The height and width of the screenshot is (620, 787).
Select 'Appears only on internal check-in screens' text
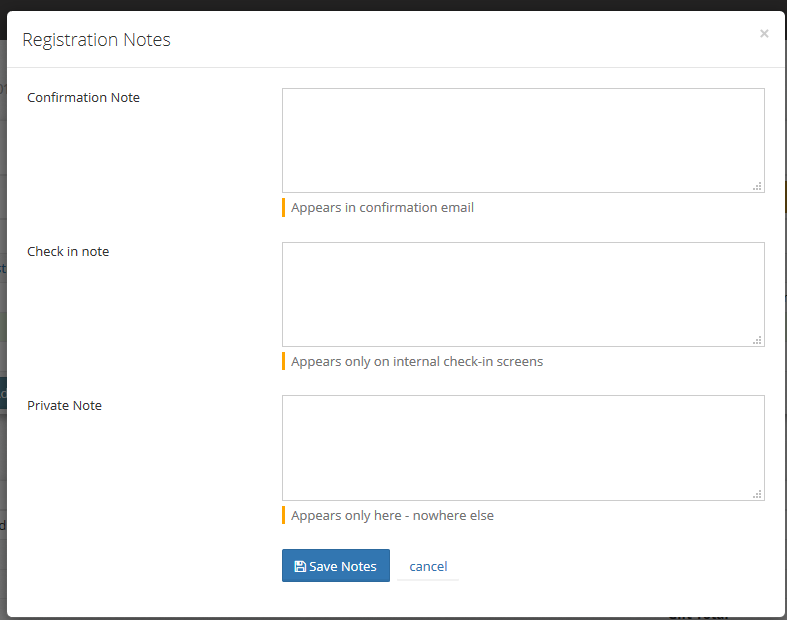click(417, 361)
